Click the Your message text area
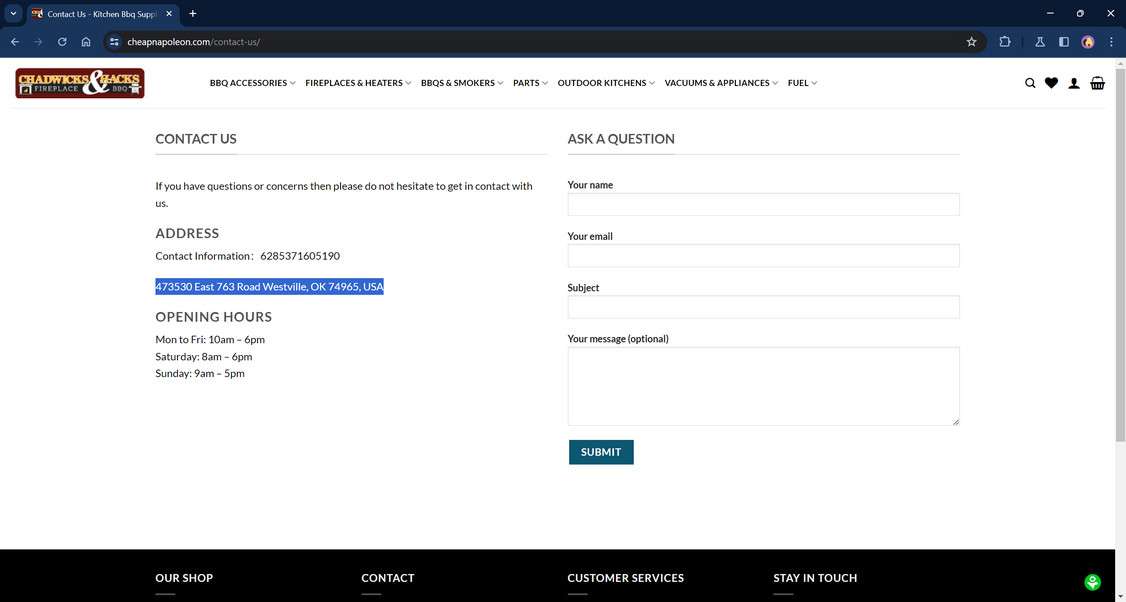Viewport: 1126px width, 602px height. pos(763,386)
